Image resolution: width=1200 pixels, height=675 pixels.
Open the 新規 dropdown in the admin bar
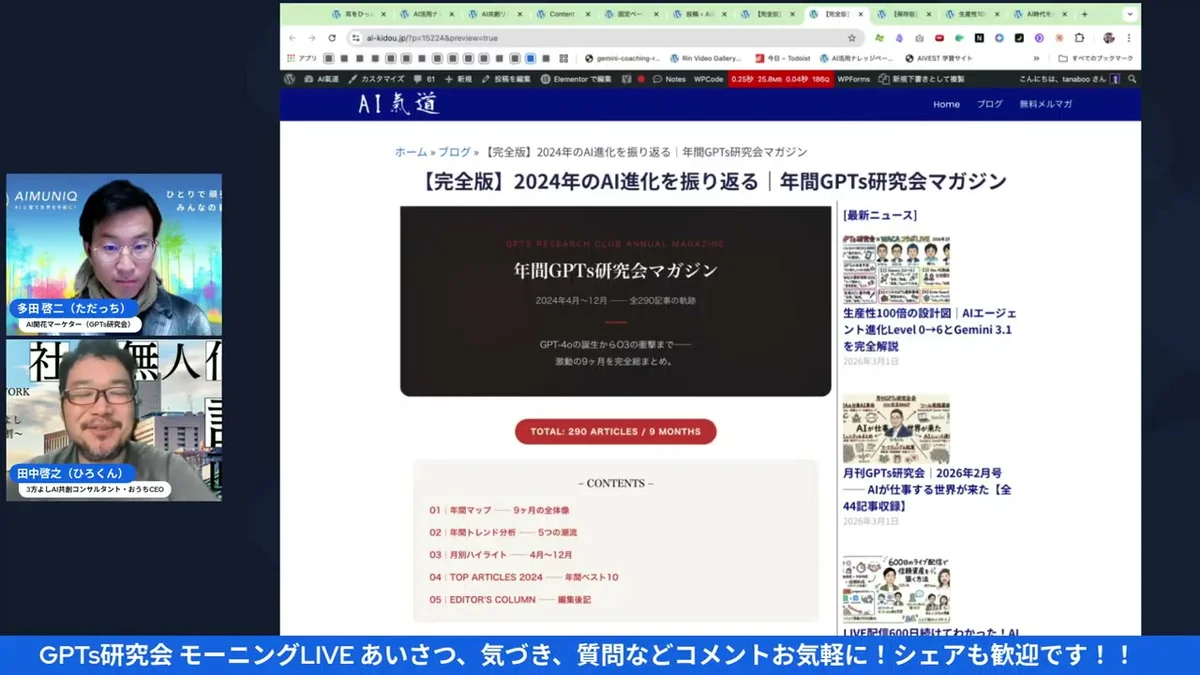[467, 78]
